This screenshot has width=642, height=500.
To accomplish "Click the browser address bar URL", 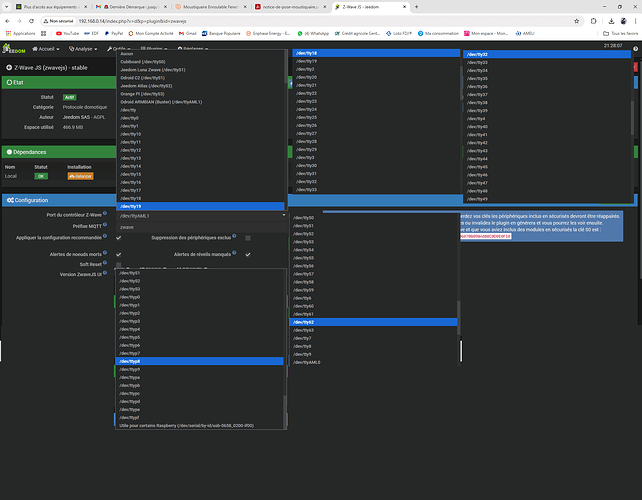I will (x=132, y=21).
